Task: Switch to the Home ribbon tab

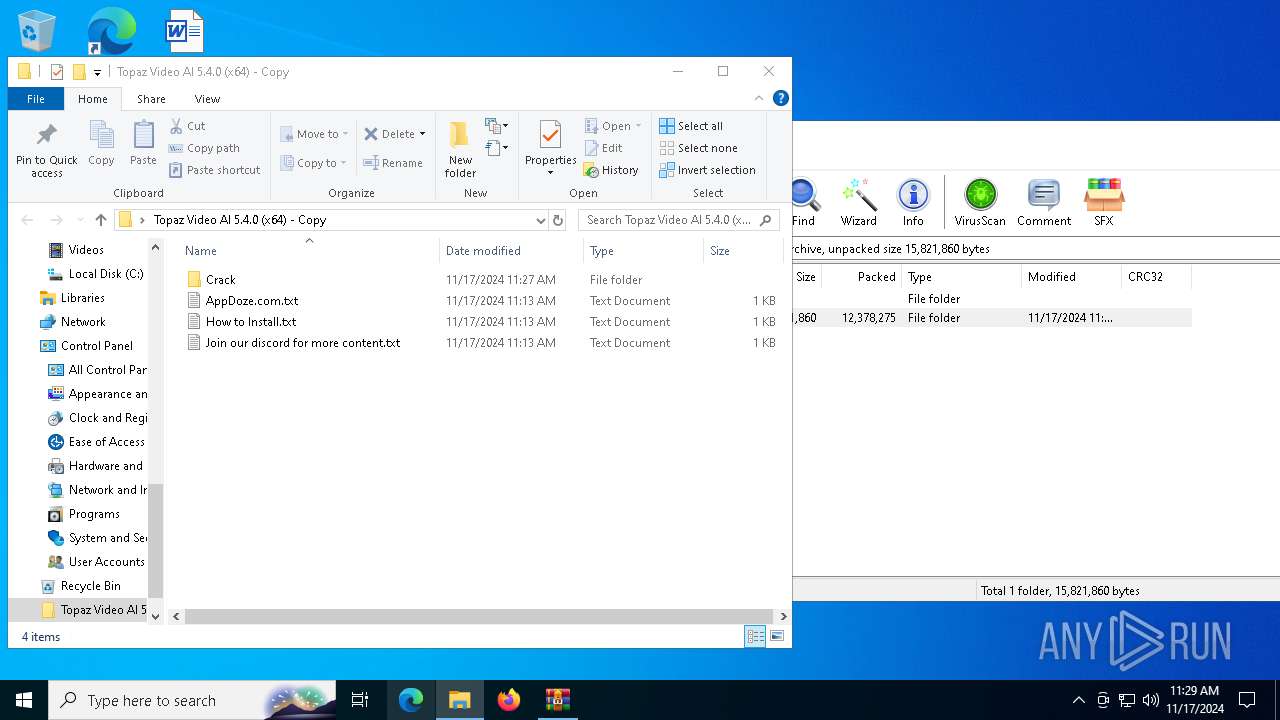Action: click(x=93, y=99)
